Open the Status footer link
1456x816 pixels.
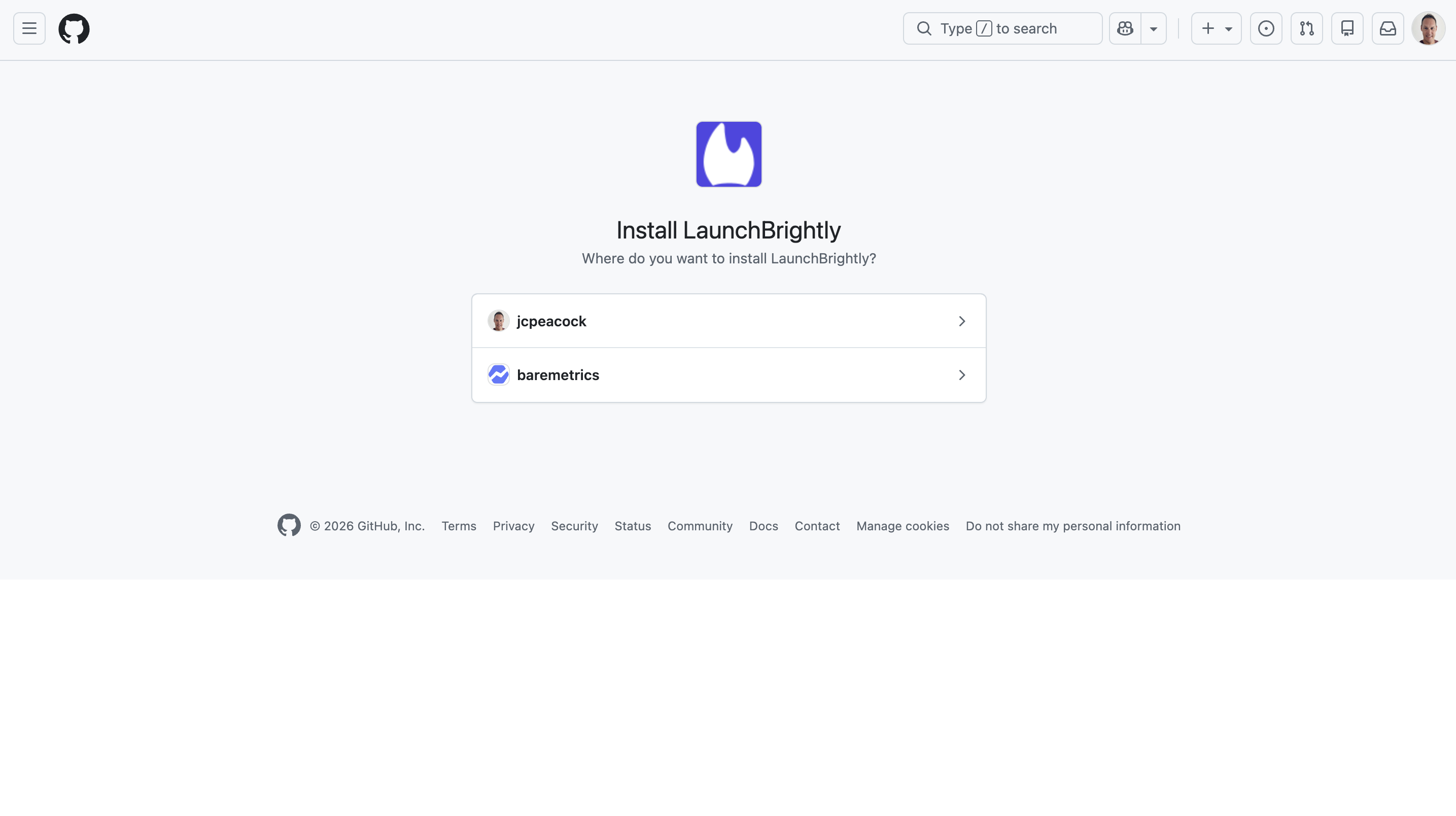coord(633,526)
